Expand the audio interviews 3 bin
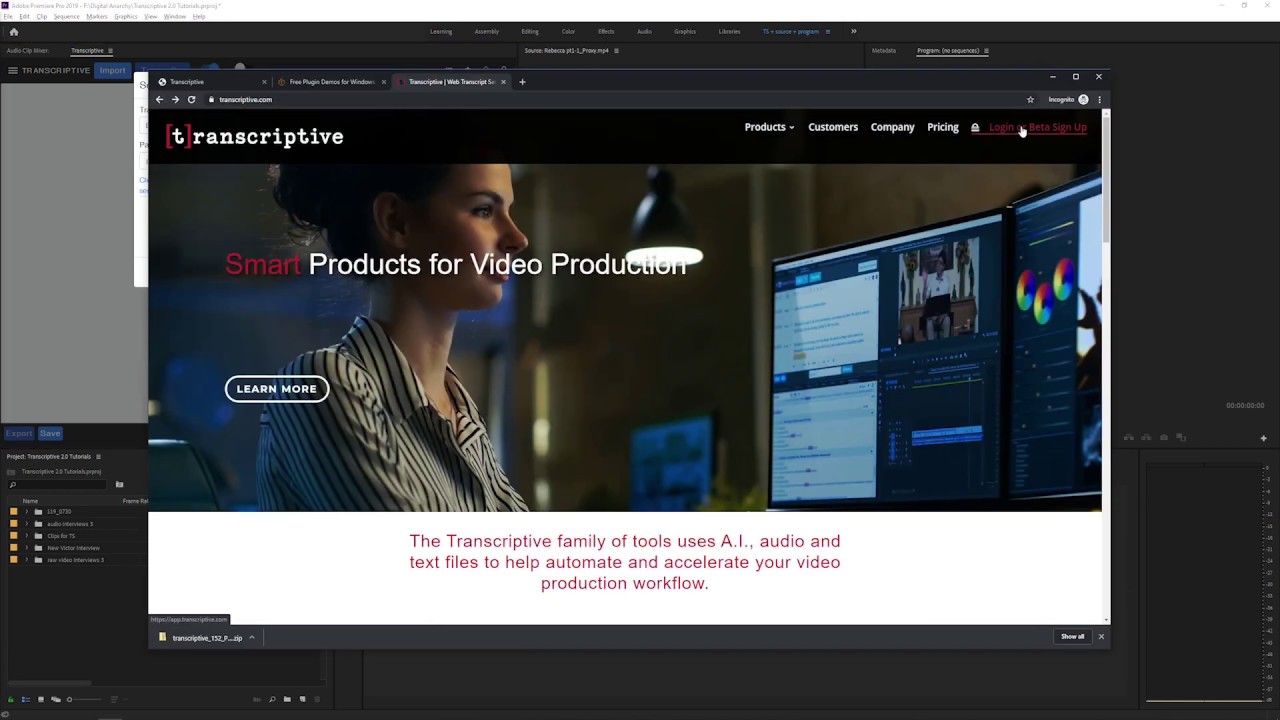Image resolution: width=1280 pixels, height=720 pixels. click(x=27, y=523)
